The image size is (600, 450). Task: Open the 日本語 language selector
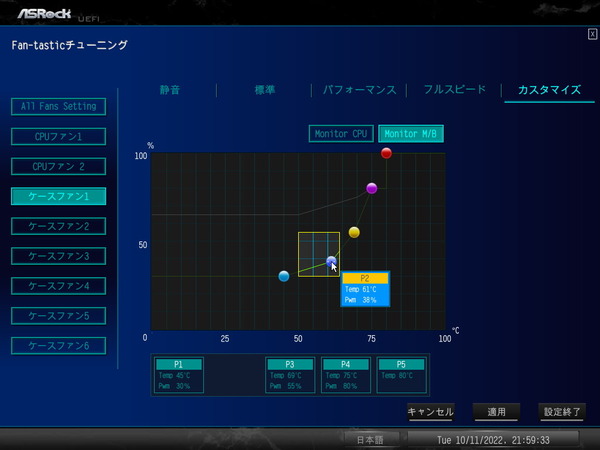(371, 439)
